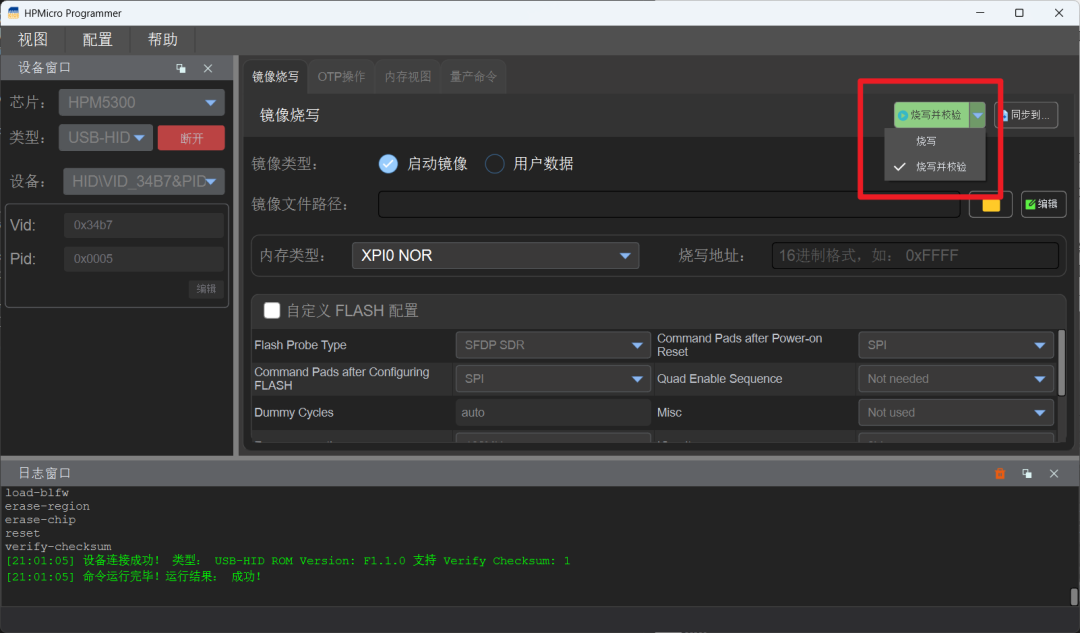Image resolution: width=1080 pixels, height=633 pixels.
Task: Click the log window scrollbar thumb
Action: tap(1074, 596)
